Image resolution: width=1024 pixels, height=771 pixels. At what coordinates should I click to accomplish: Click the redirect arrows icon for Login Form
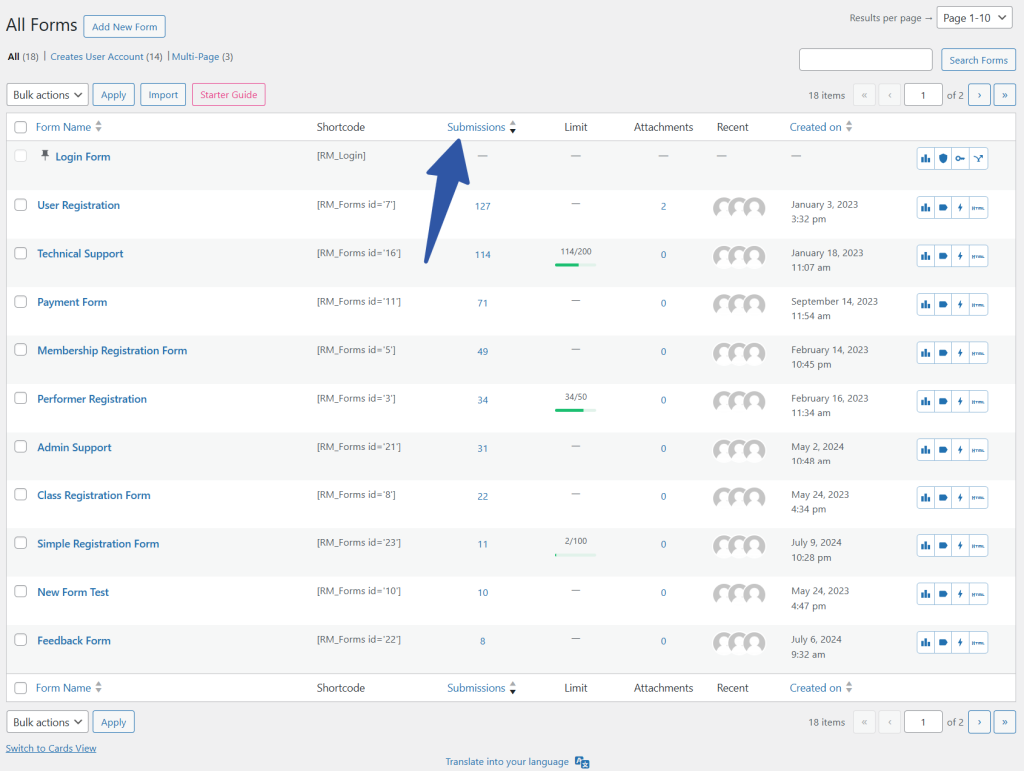click(978, 158)
